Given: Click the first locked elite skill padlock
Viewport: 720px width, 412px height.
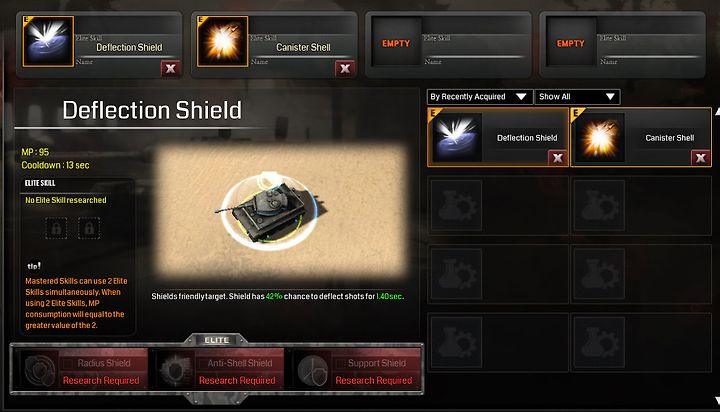Looking at the screenshot, I should click(56, 228).
